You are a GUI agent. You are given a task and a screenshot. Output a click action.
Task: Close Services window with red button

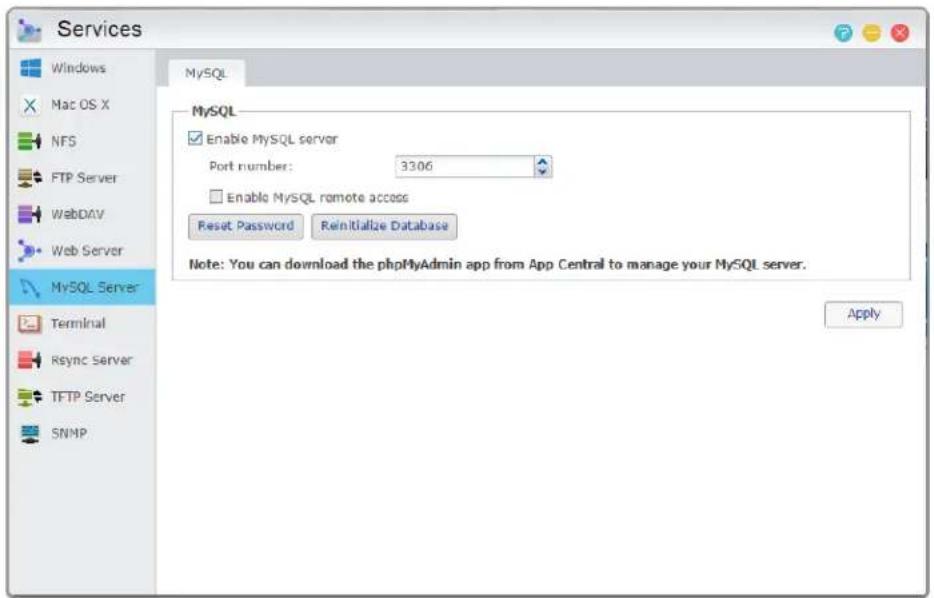point(900,33)
